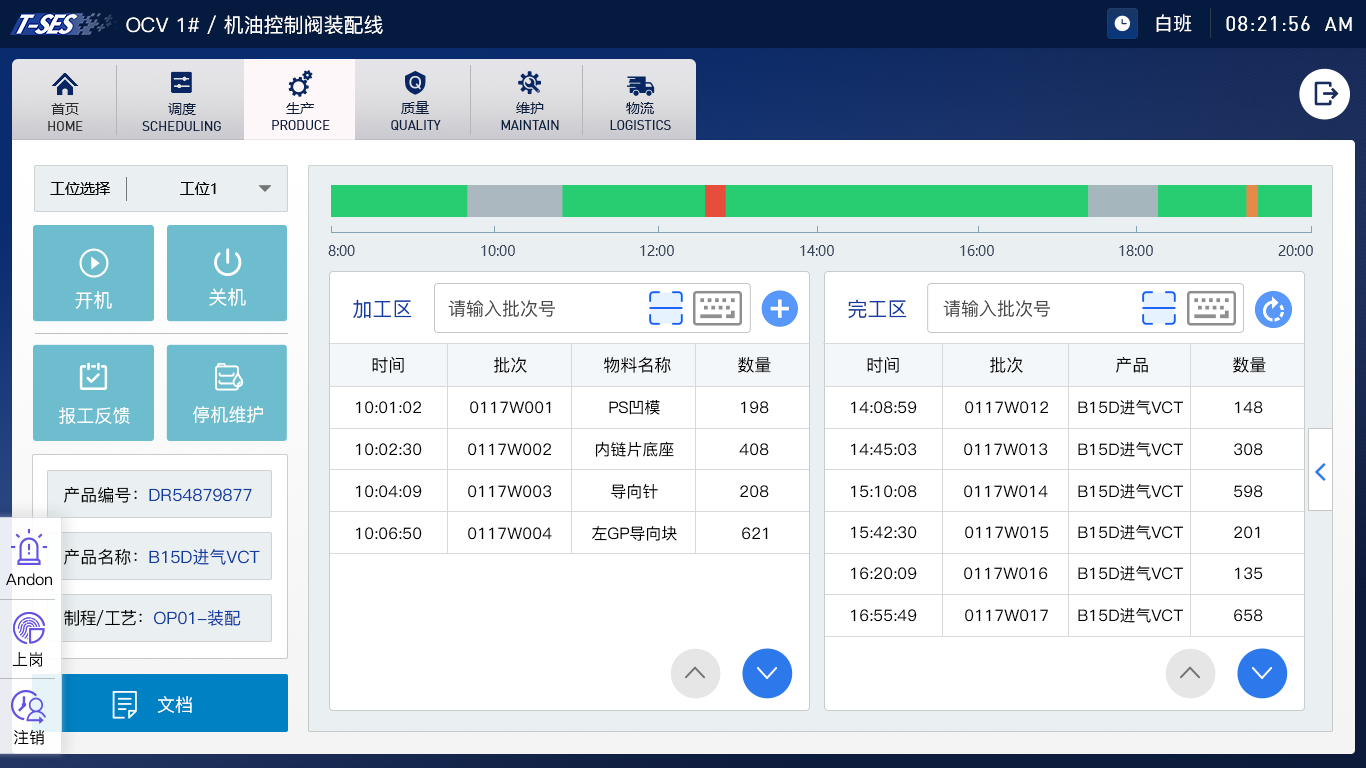Open the on-screen keyboard for 完工区 search
Viewport: 1366px width, 768px height.
(1211, 308)
